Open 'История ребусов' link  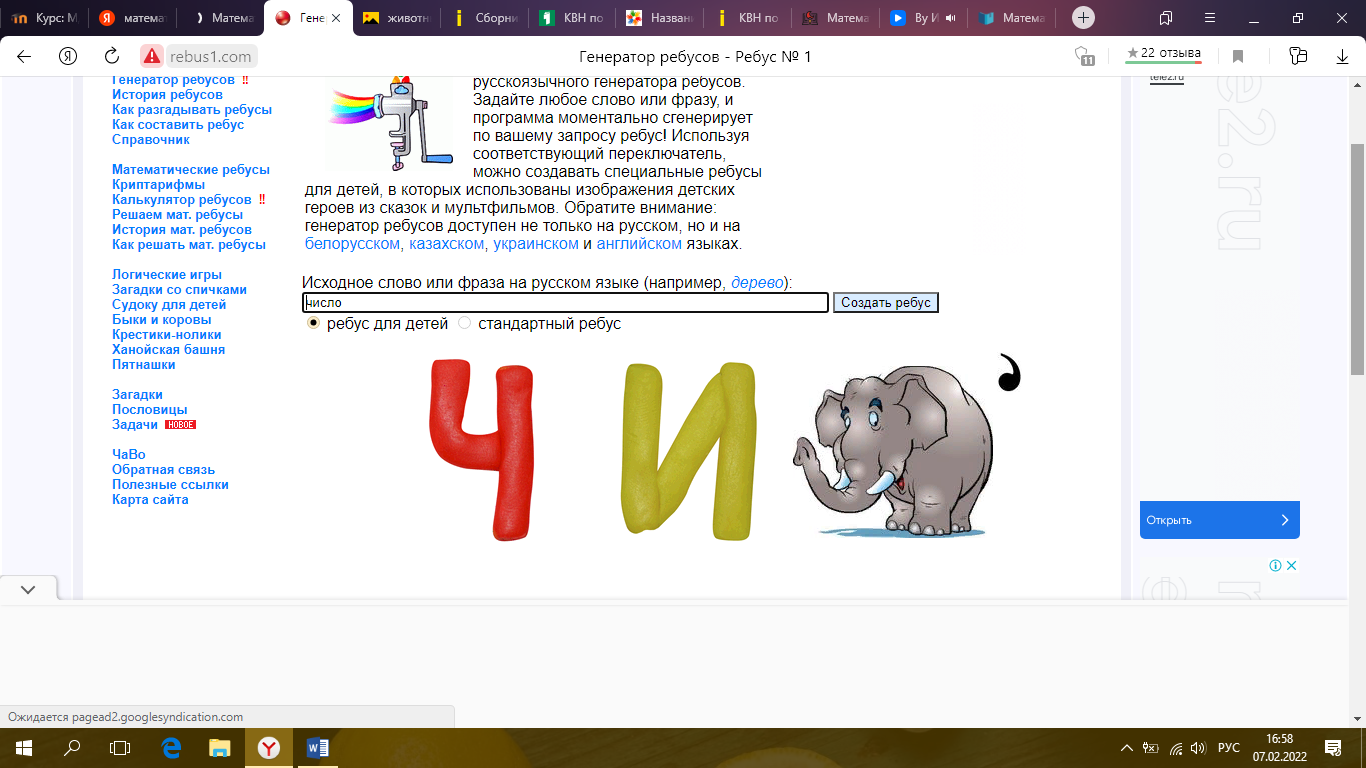167,95
